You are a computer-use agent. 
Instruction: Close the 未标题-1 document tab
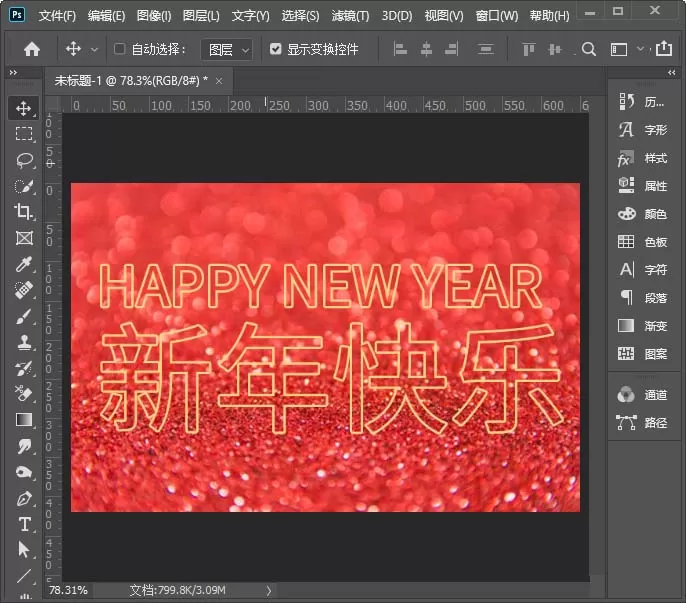[x=219, y=81]
